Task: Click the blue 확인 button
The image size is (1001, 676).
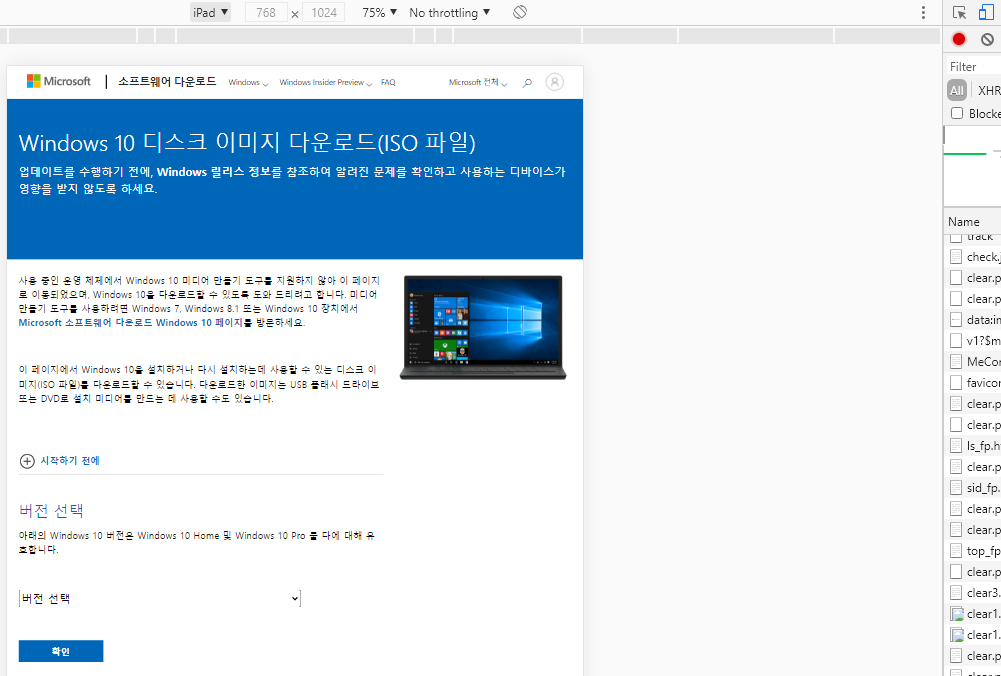Action: (61, 651)
